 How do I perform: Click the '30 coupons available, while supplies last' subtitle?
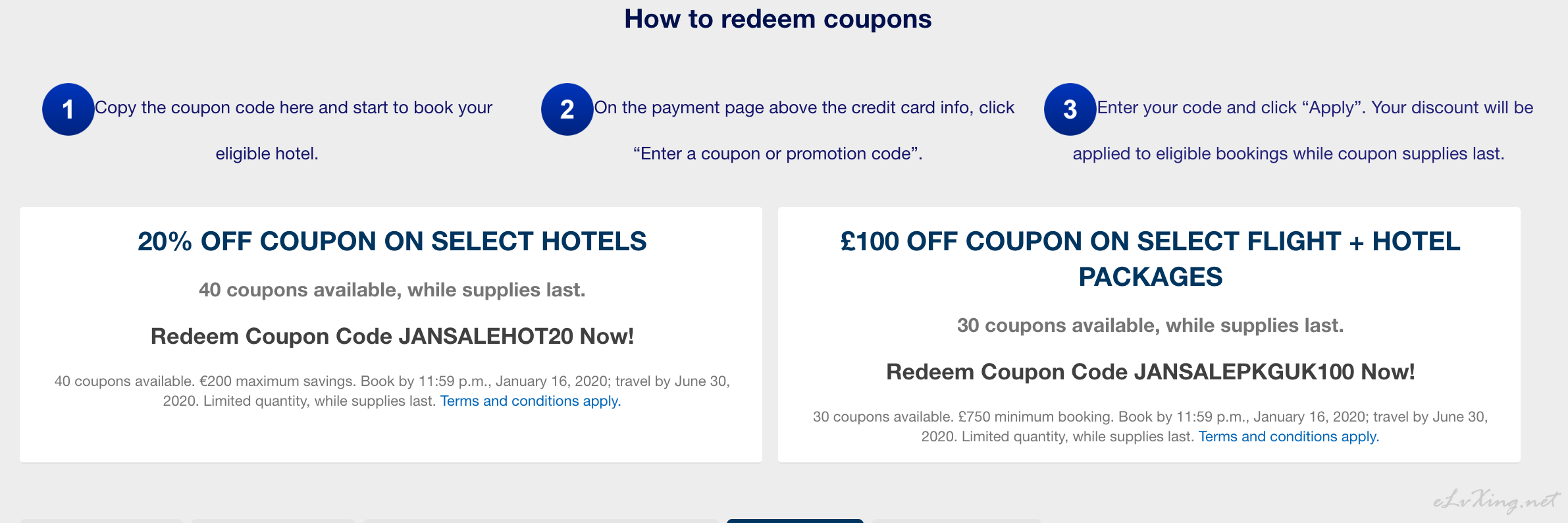click(x=1151, y=325)
